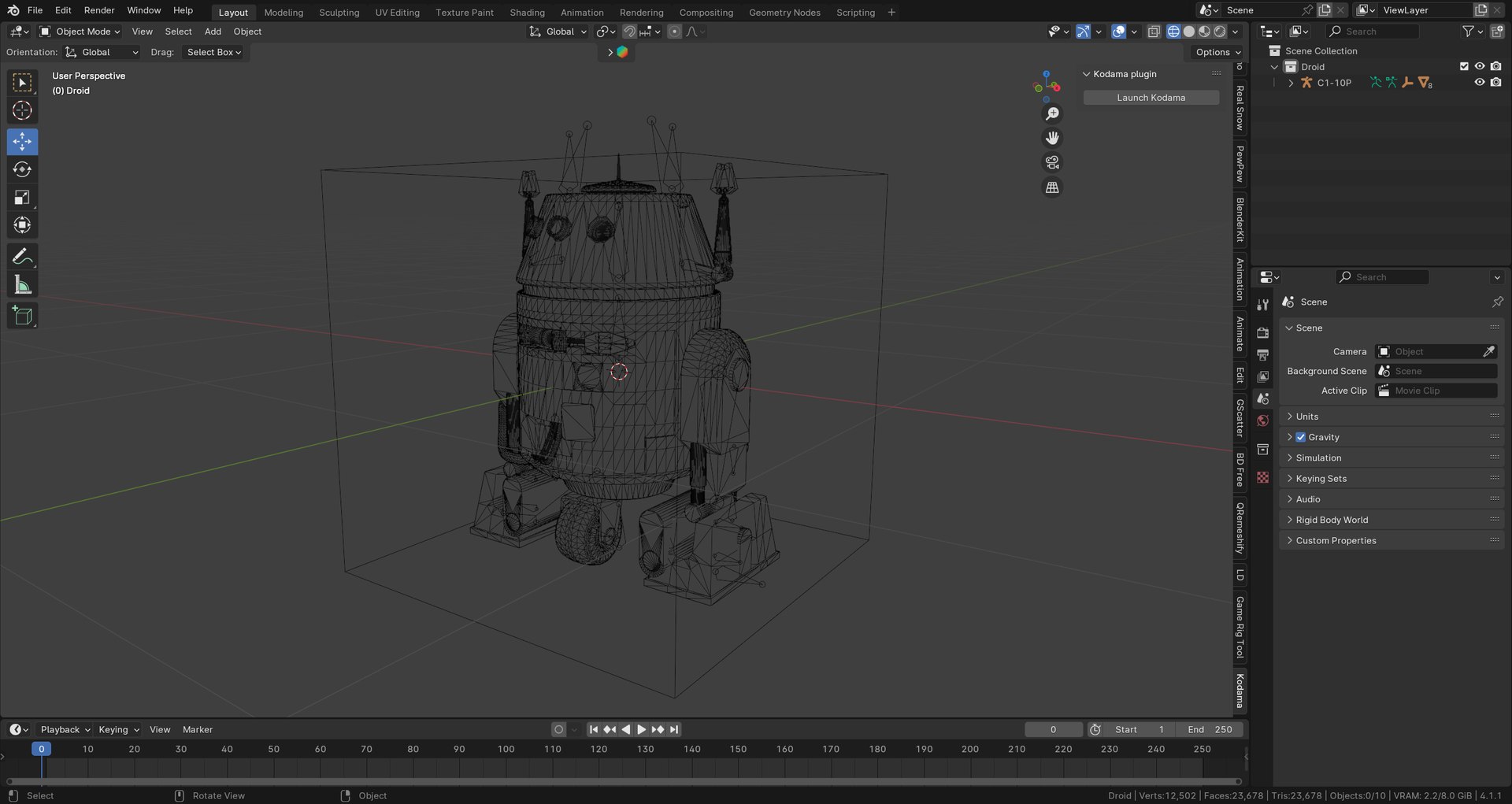This screenshot has width=1512, height=804.
Task: Select the Measure tool
Action: tap(22, 285)
